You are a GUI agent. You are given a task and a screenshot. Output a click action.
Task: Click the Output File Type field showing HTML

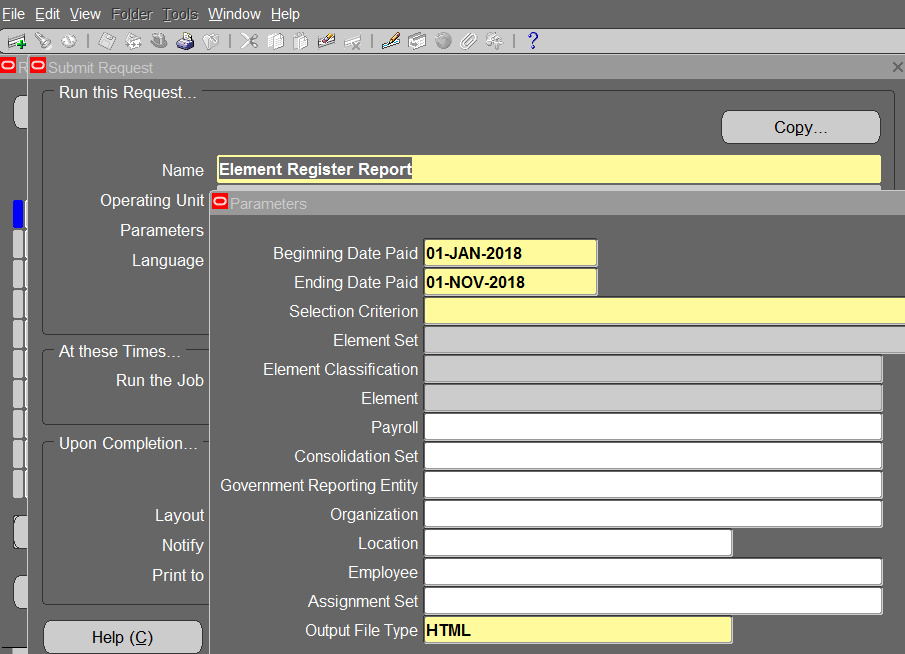point(578,630)
